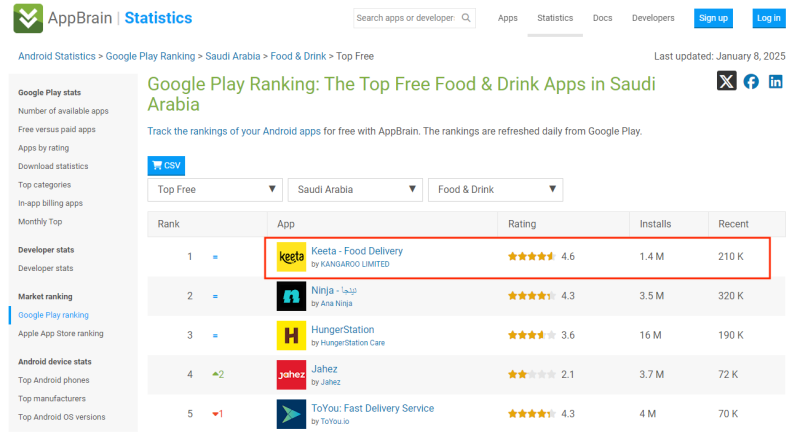The height and width of the screenshot is (432, 800).
Task: Open Ninja app title link
Action: pyautogui.click(x=334, y=290)
